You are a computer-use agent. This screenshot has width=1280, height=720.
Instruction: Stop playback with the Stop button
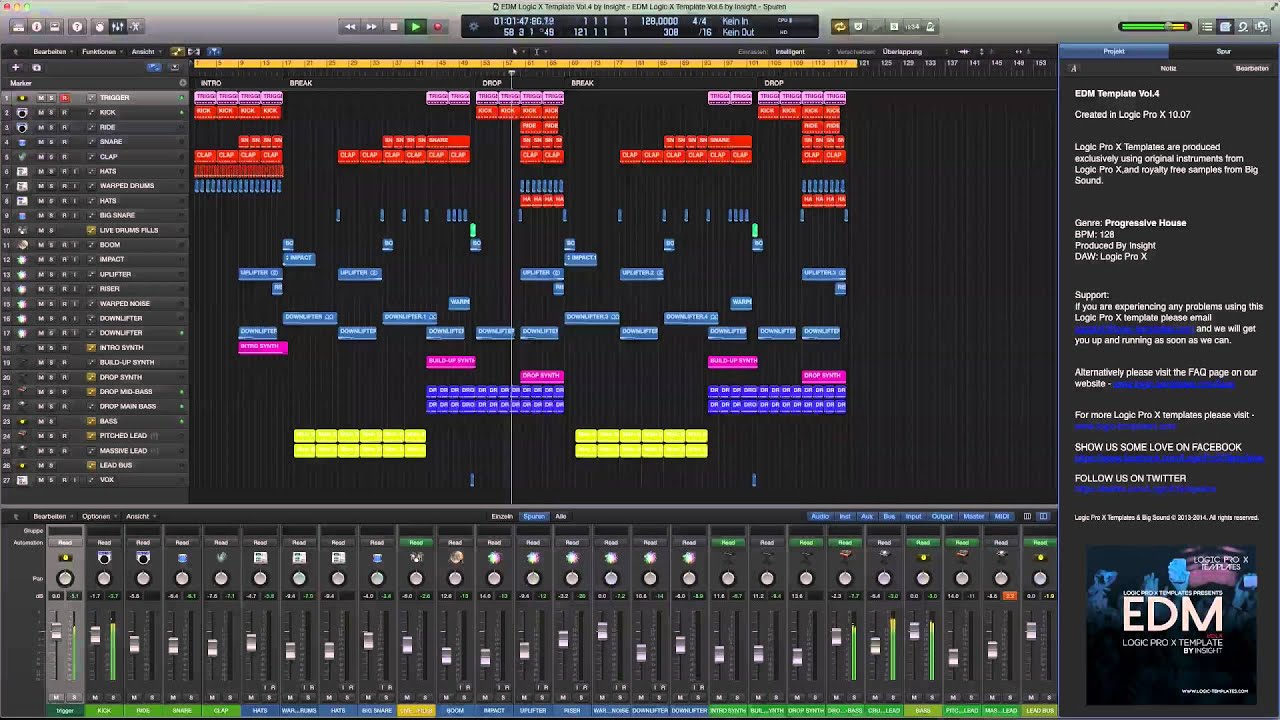[x=394, y=27]
